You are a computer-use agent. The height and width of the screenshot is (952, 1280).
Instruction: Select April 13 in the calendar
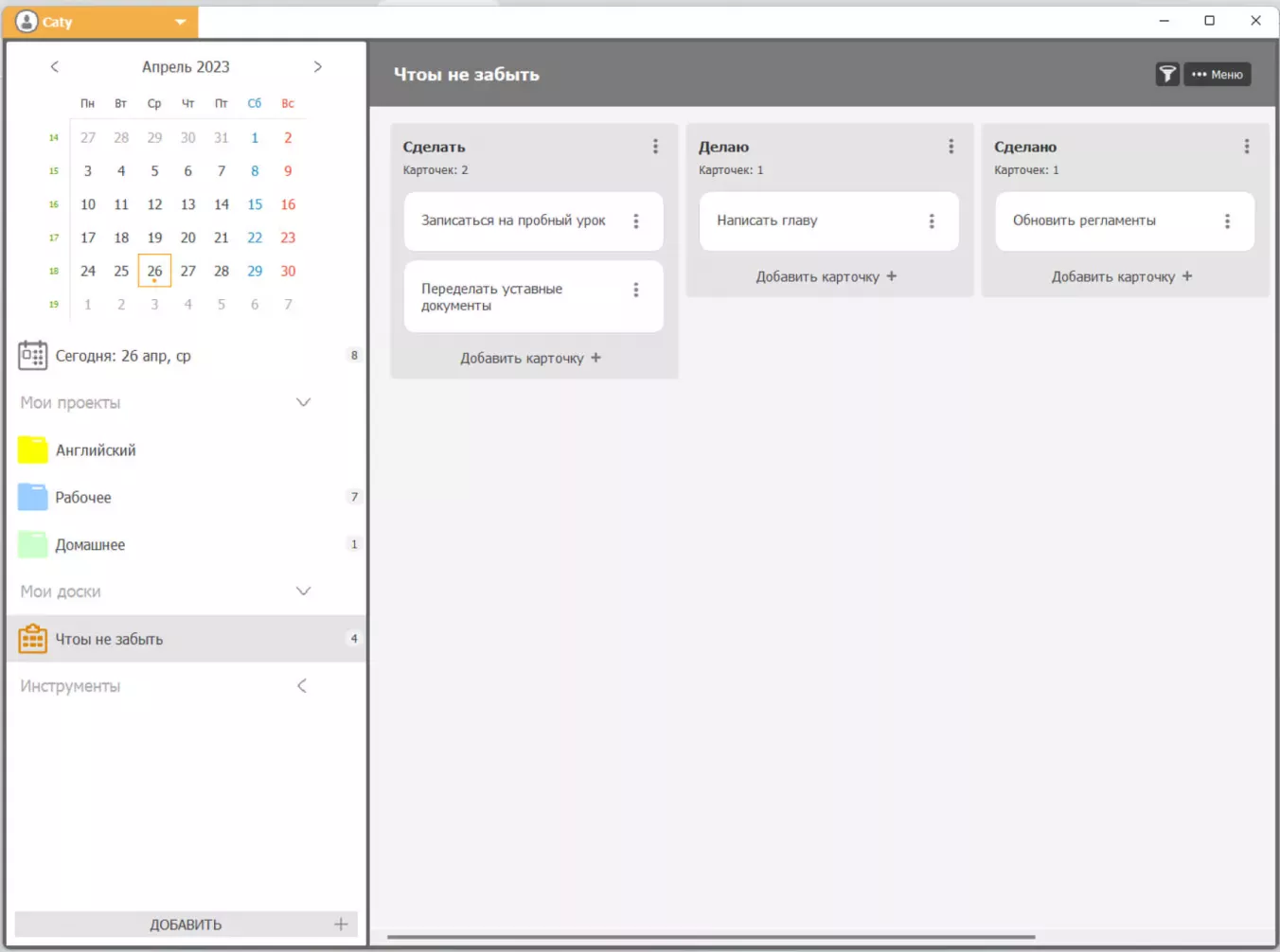188,204
